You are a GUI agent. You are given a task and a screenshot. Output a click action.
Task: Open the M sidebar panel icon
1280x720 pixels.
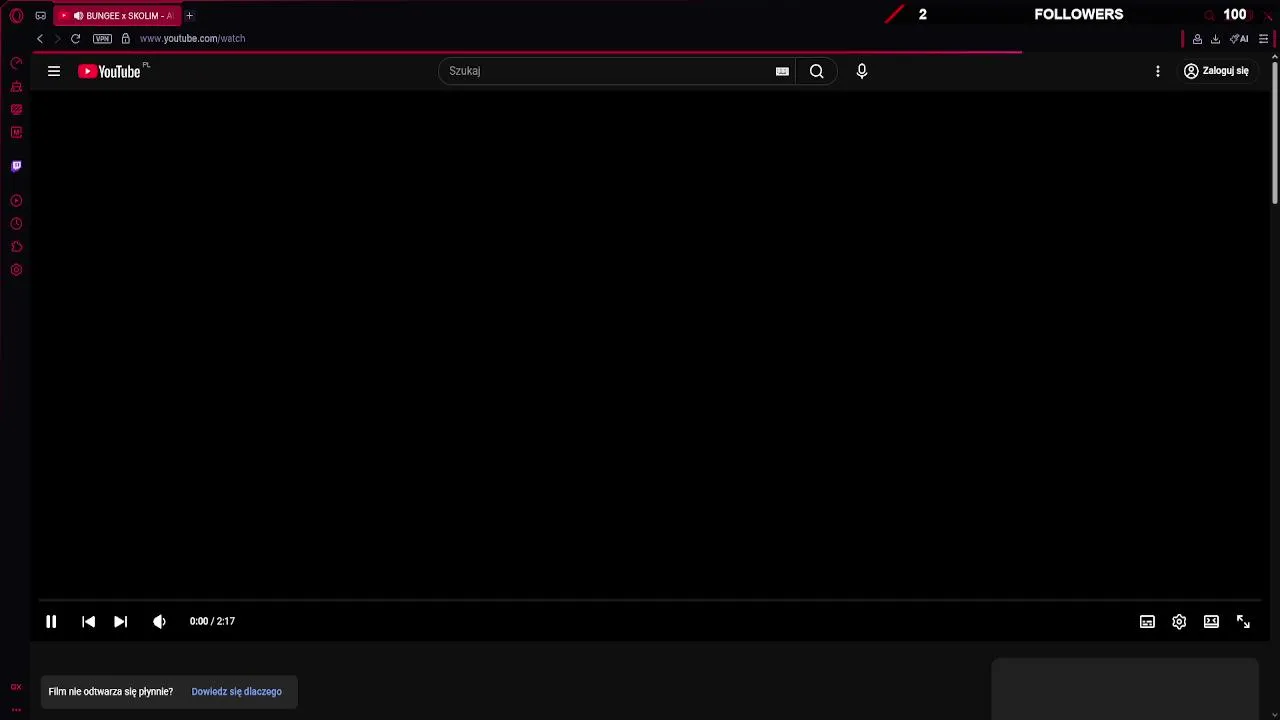[x=16, y=132]
